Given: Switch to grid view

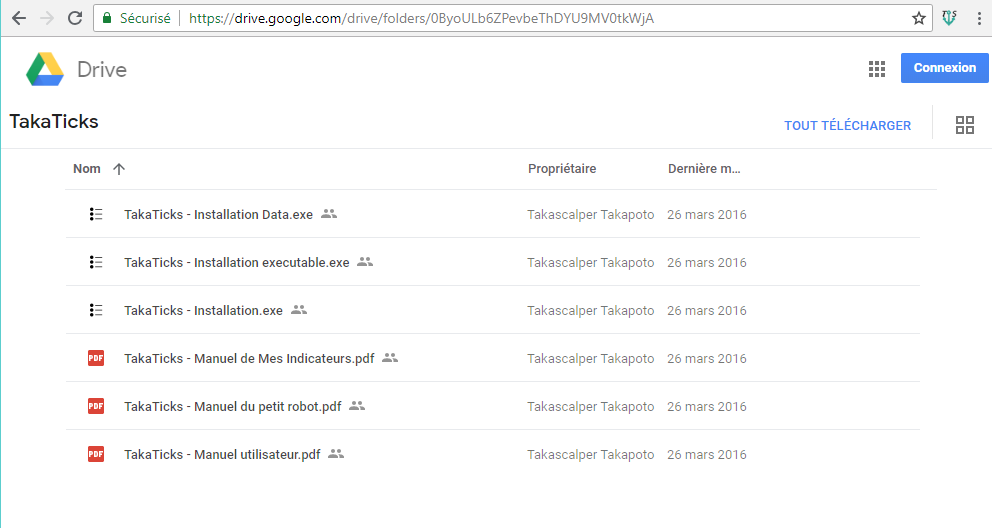Looking at the screenshot, I should click(x=965, y=125).
